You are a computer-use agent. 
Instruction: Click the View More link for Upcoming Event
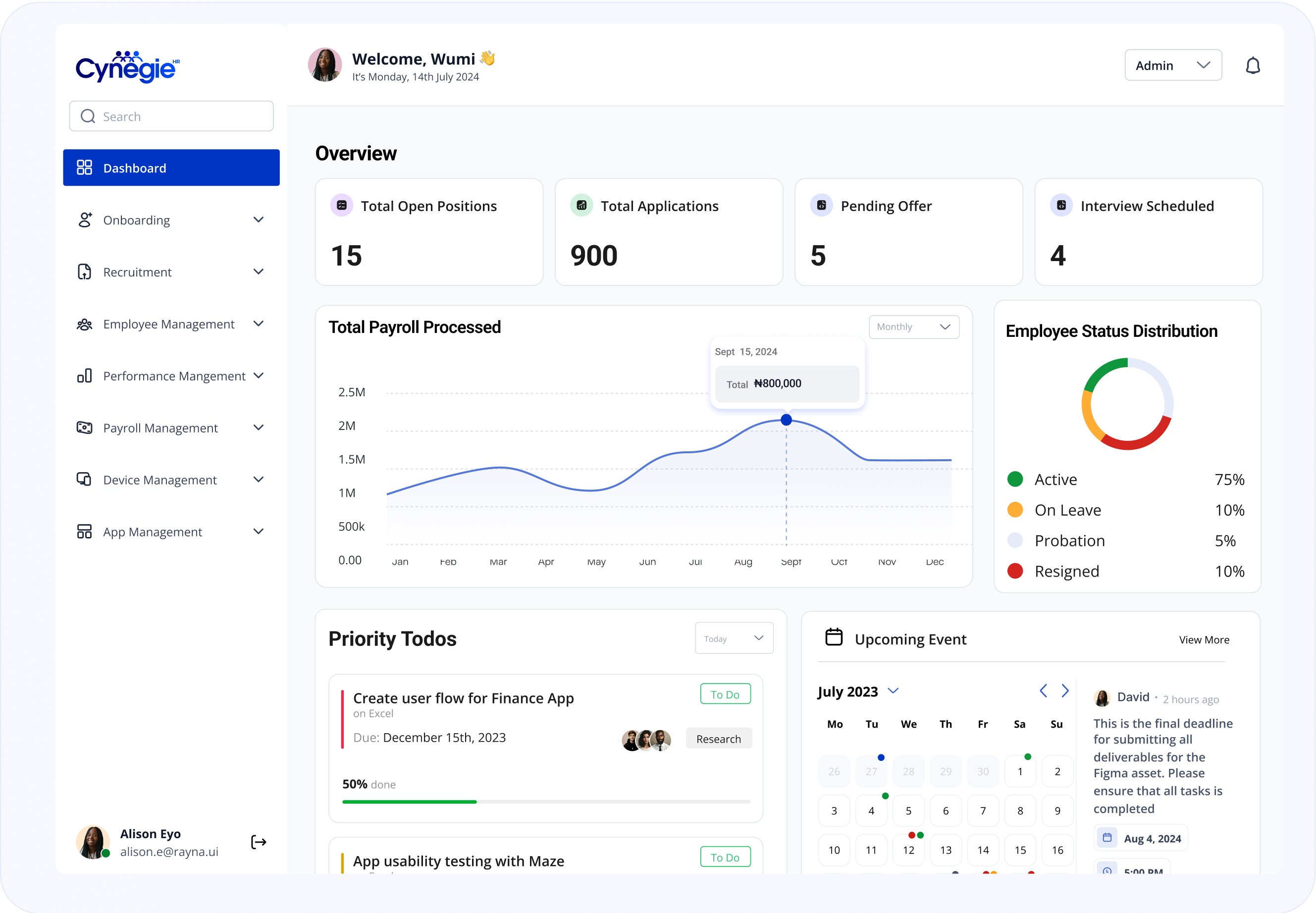click(x=1204, y=640)
